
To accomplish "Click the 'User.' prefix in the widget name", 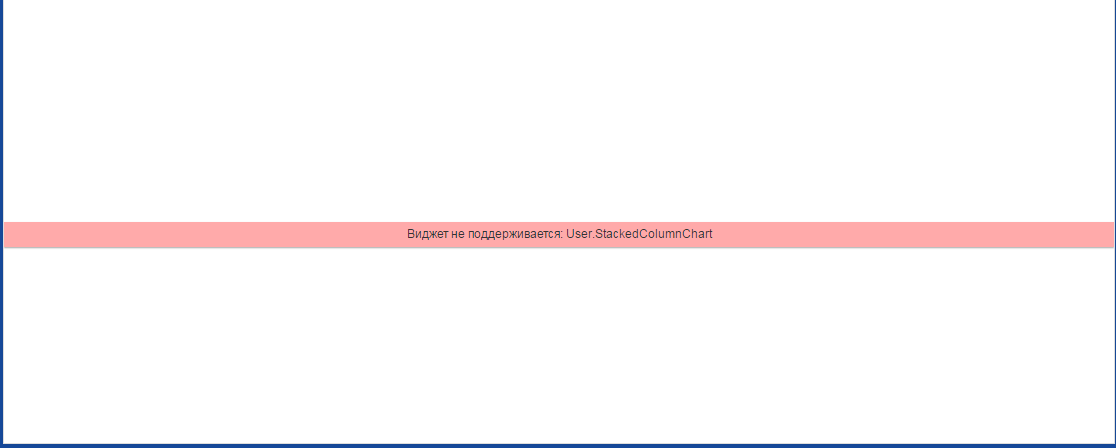I will click(580, 234).
